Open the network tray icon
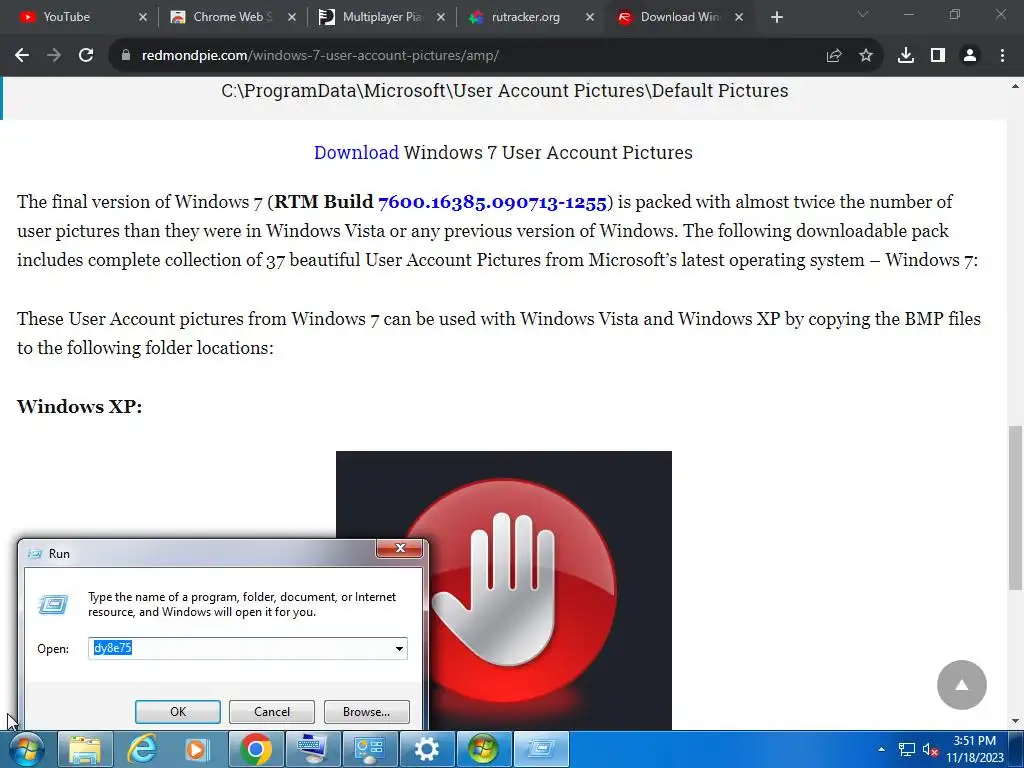This screenshot has height=768, width=1024. [906, 750]
